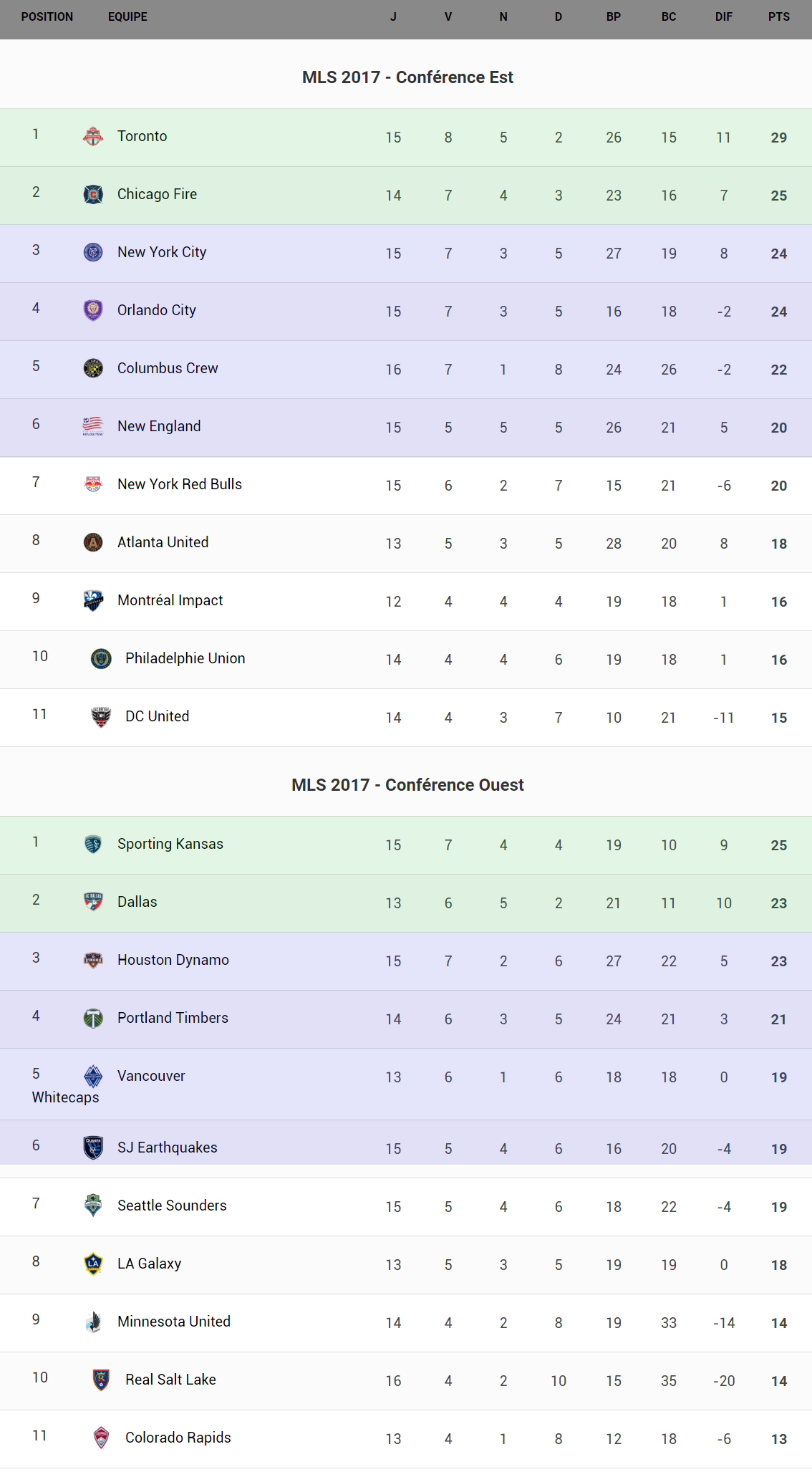
Task: Click Toronto's 29 points value
Action: click(x=778, y=138)
